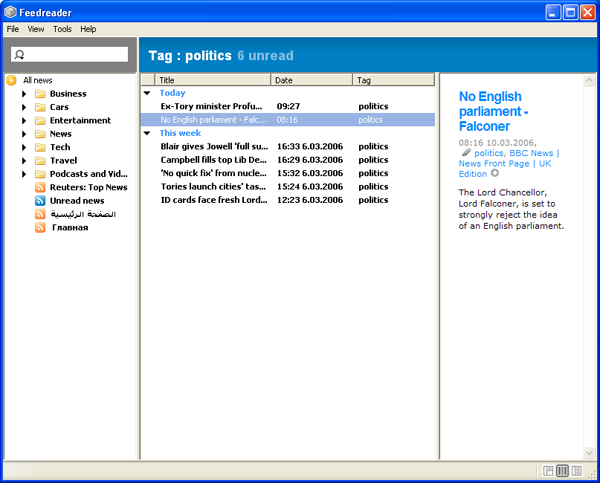This screenshot has height=483, width=600.
Task: Switch to the rightmost layout view button
Action: 577,470
